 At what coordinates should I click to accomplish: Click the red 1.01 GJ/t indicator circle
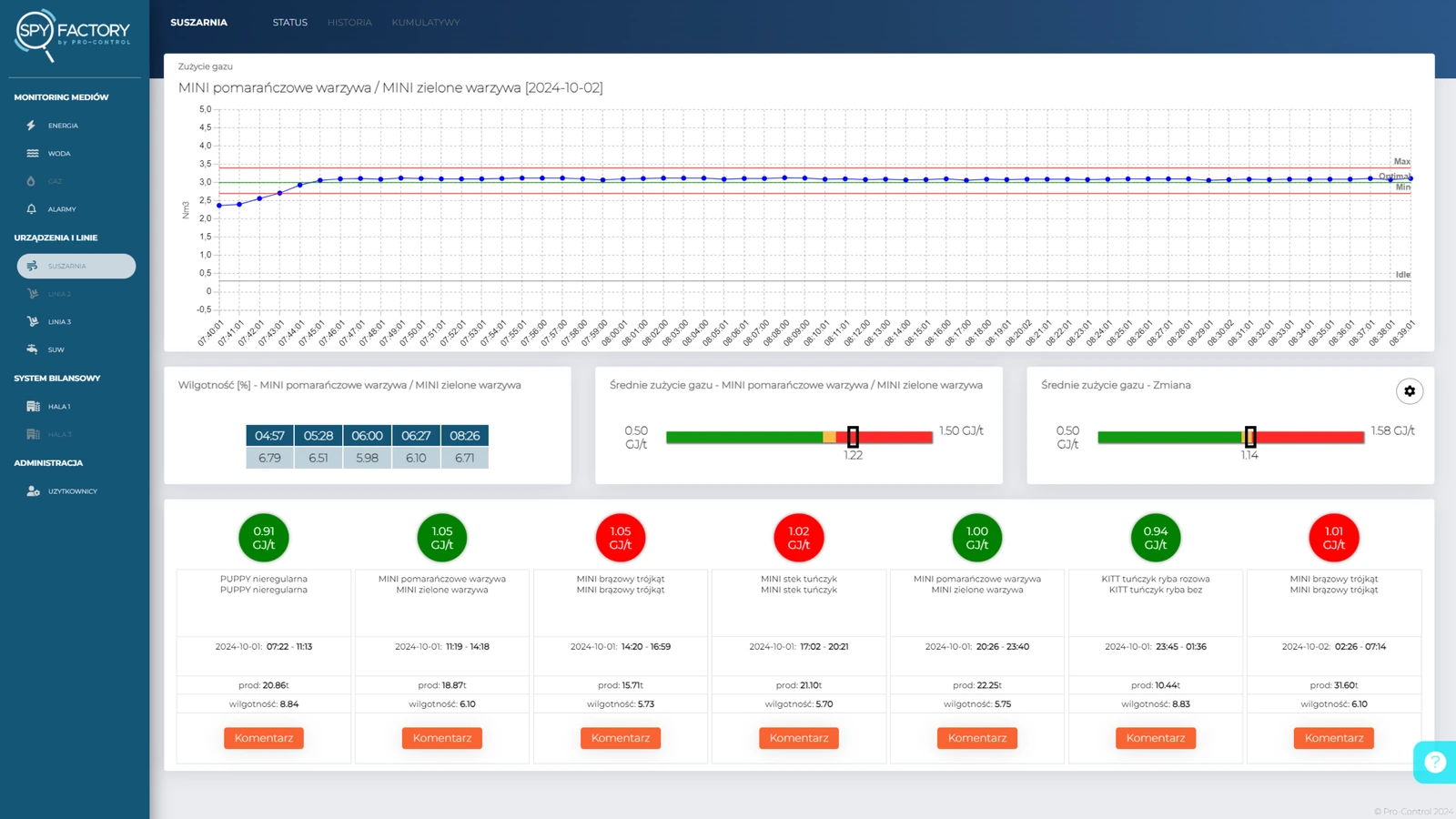pos(1333,538)
